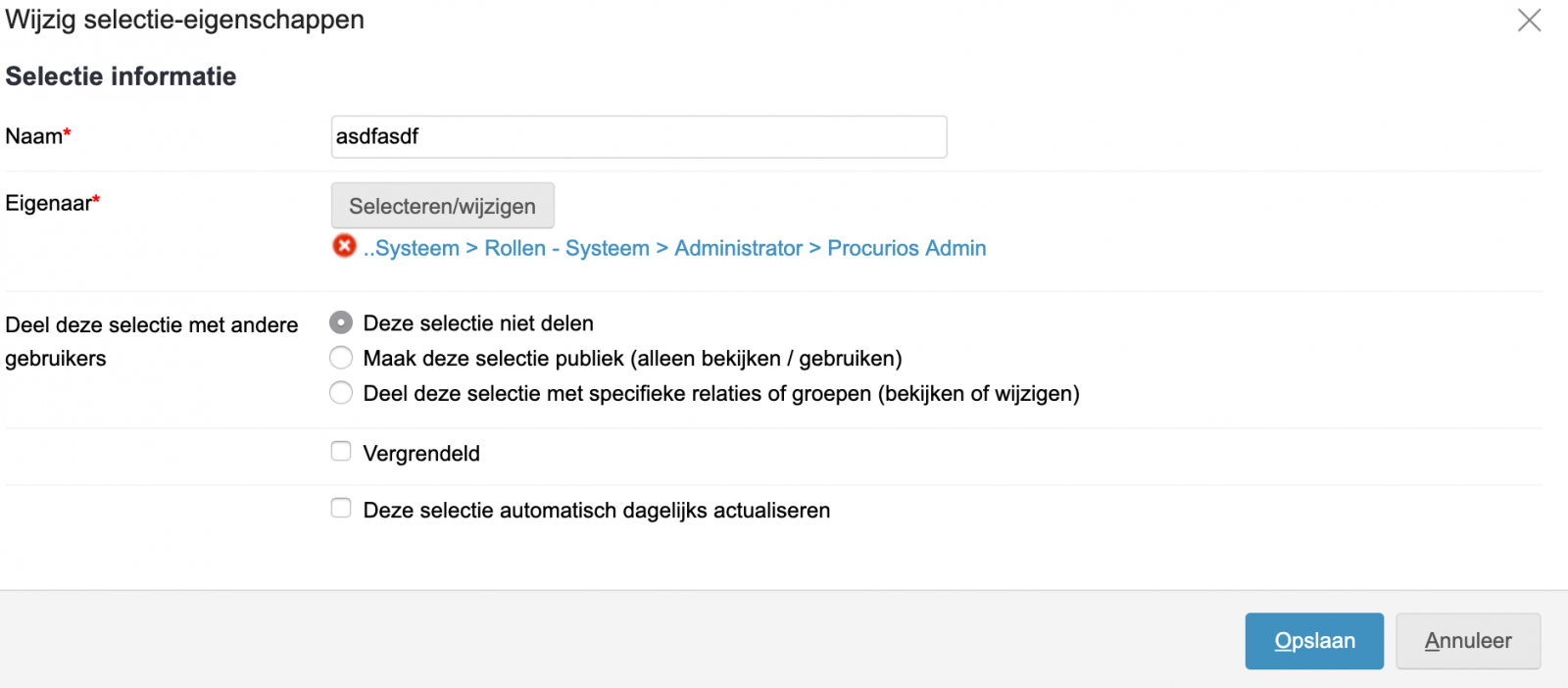Choose 'Maak deze selectie publiek' radio option
The image size is (1568, 688).
pos(341,358)
